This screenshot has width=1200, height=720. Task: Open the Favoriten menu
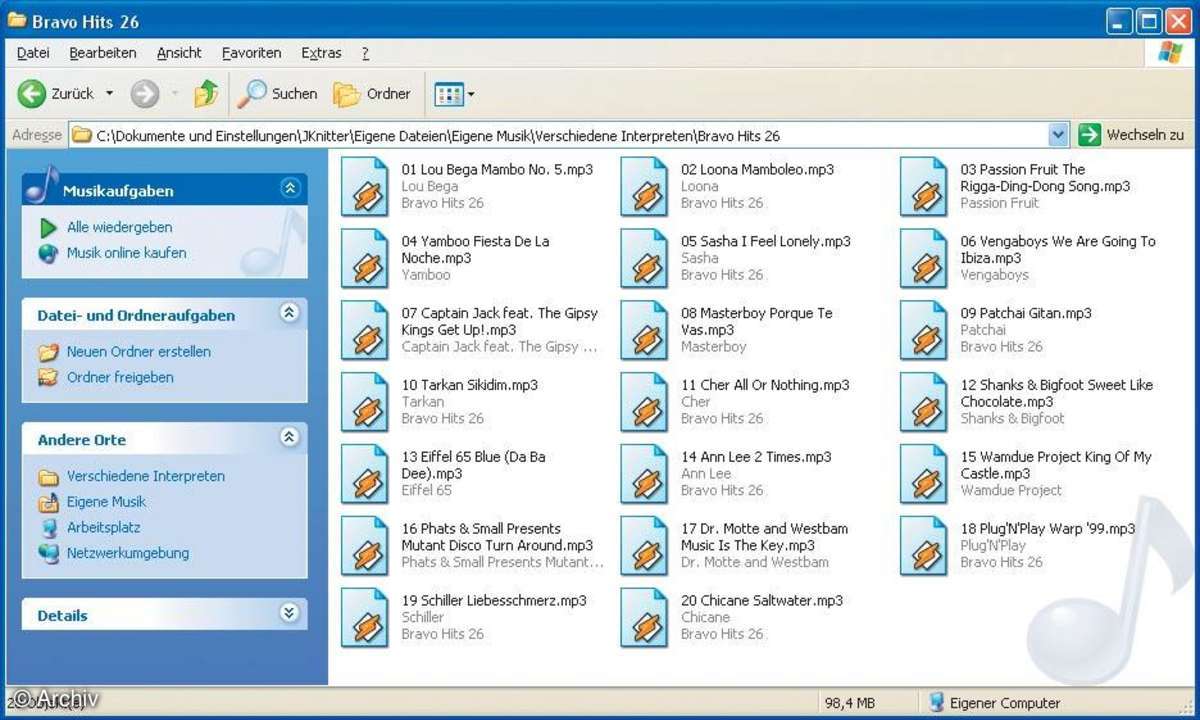tap(251, 53)
